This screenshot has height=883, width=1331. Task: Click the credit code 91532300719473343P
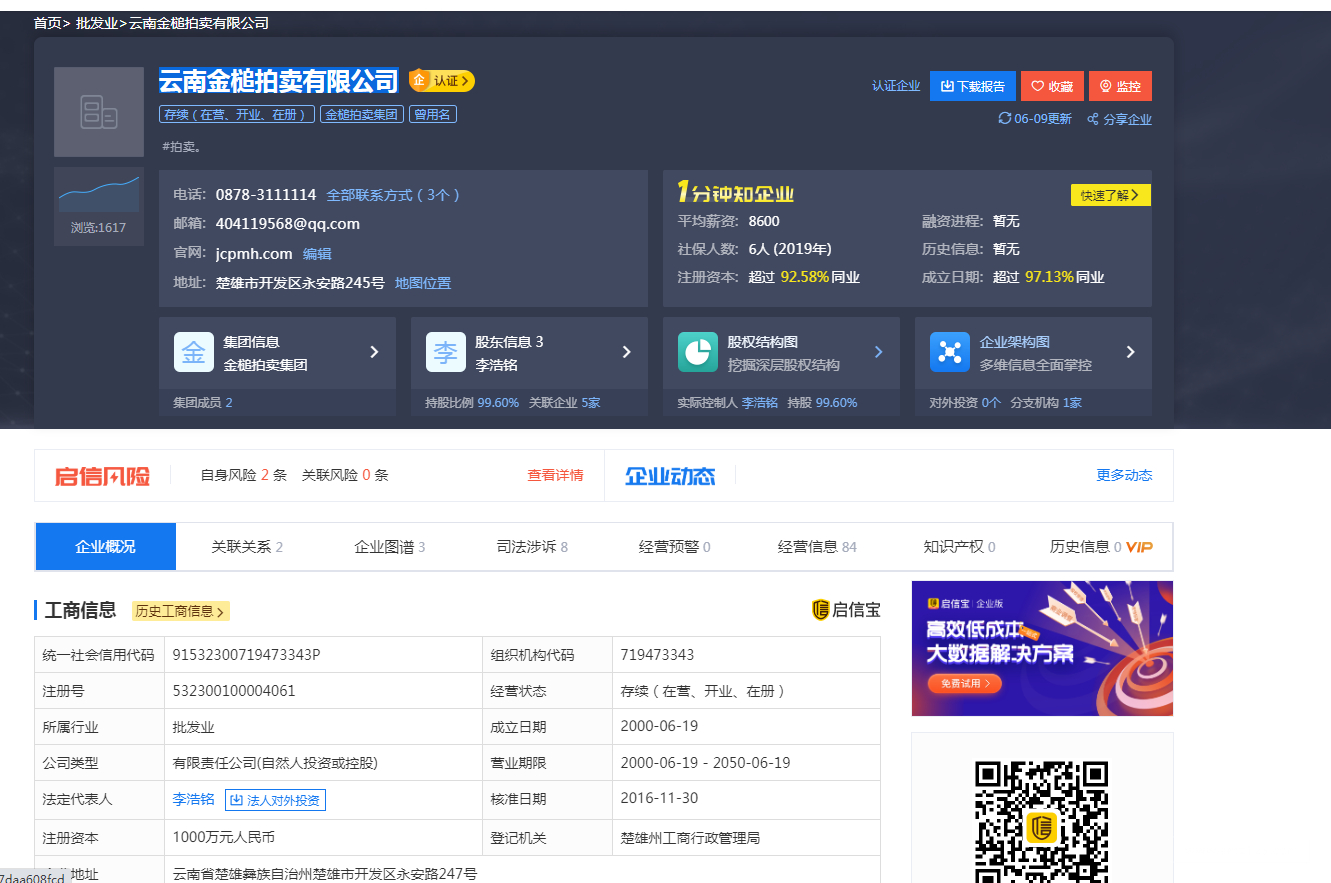click(x=246, y=655)
